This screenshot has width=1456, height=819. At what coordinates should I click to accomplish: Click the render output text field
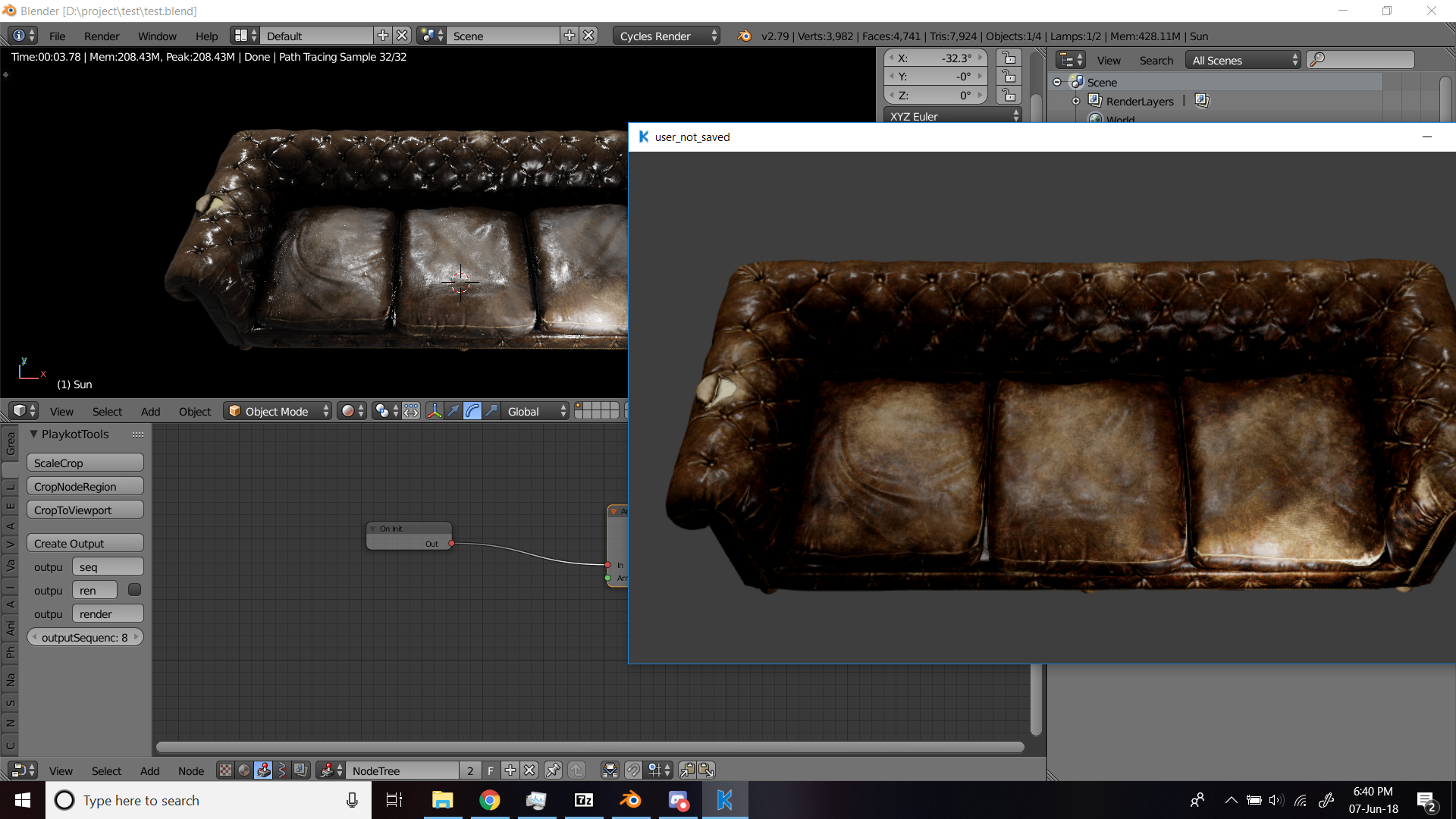tap(108, 613)
